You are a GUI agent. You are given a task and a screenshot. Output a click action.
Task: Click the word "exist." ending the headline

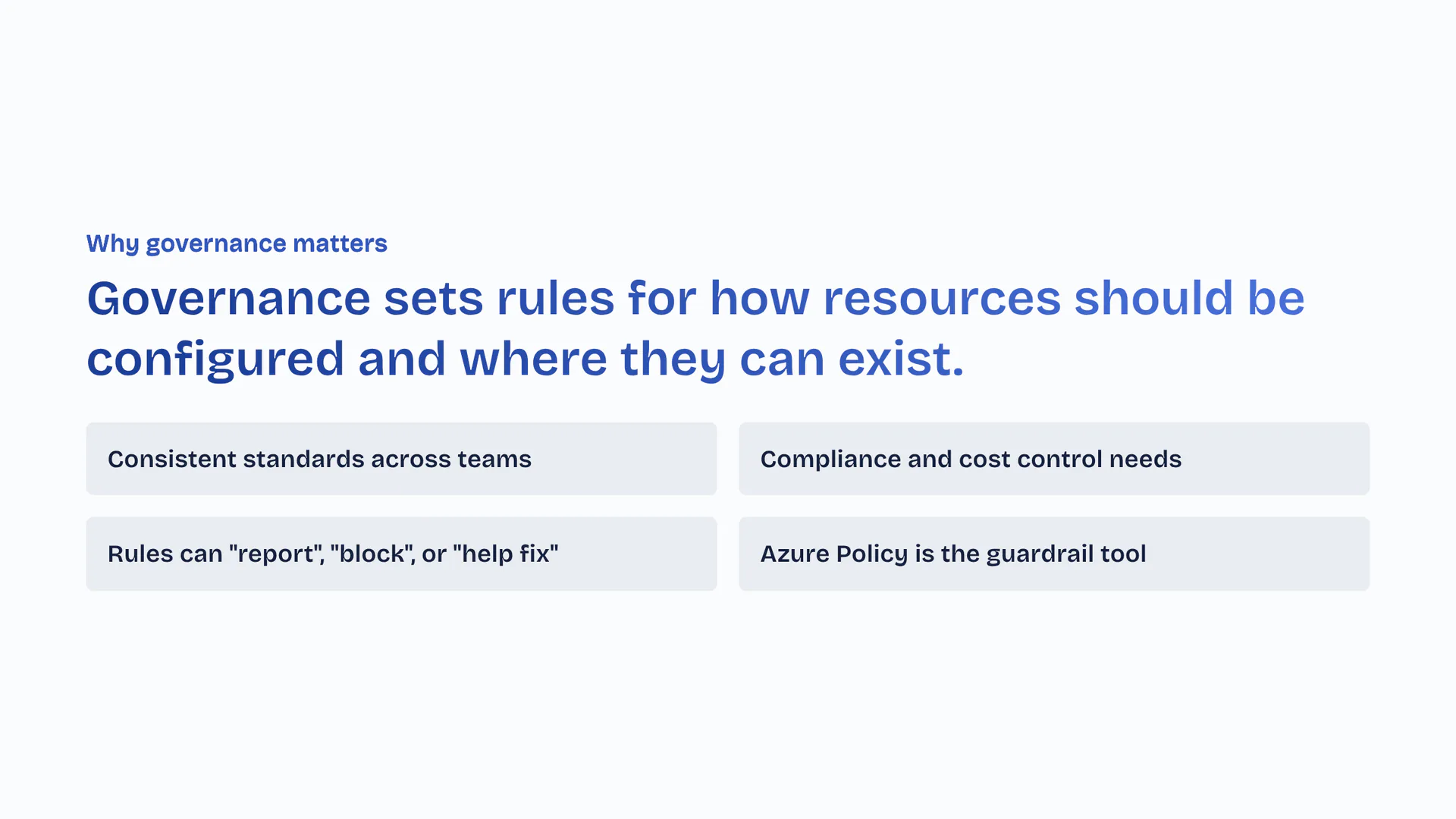click(x=901, y=359)
